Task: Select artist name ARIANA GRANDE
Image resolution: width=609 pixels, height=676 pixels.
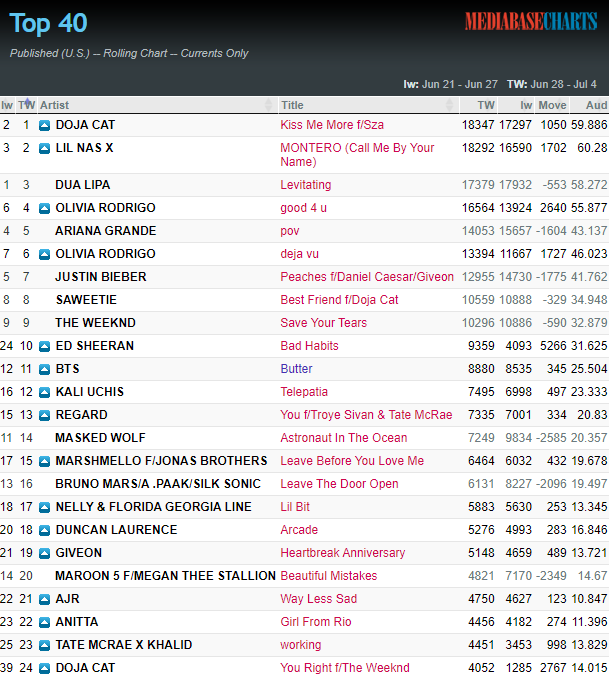Action: click(106, 231)
